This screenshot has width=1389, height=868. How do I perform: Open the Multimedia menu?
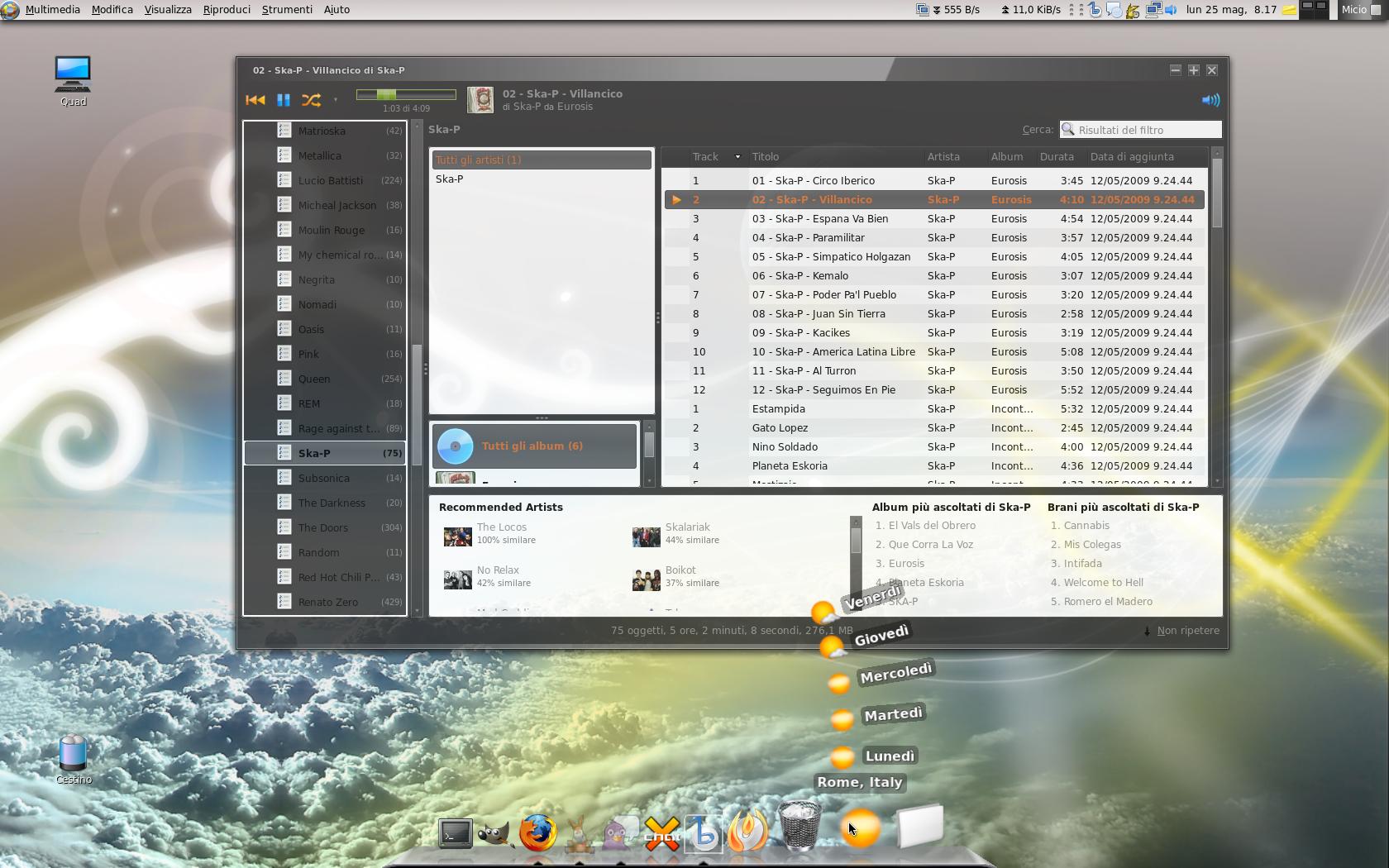pos(53,9)
